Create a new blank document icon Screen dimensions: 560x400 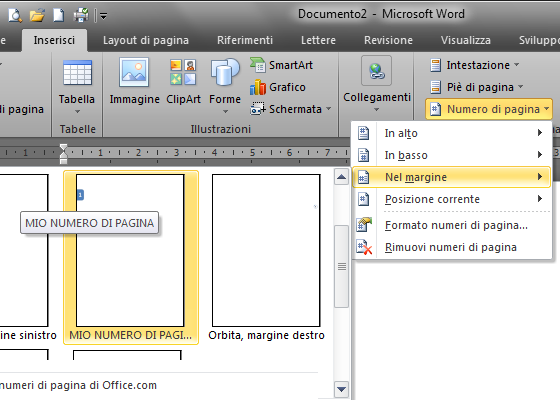(59, 15)
